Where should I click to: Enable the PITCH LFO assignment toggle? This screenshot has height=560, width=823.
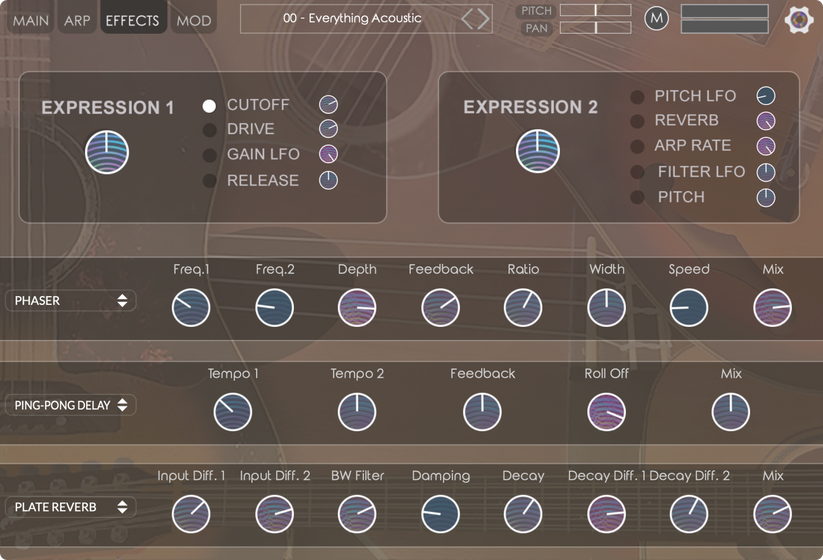(x=637, y=97)
